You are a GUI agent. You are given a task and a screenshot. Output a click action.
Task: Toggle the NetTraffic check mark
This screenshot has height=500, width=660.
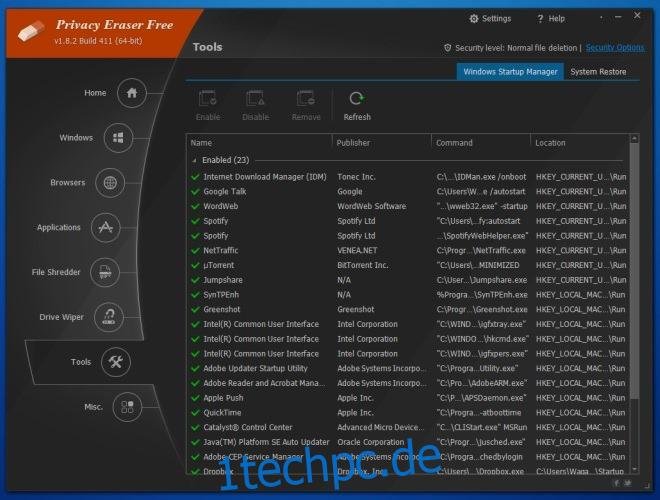coord(195,250)
